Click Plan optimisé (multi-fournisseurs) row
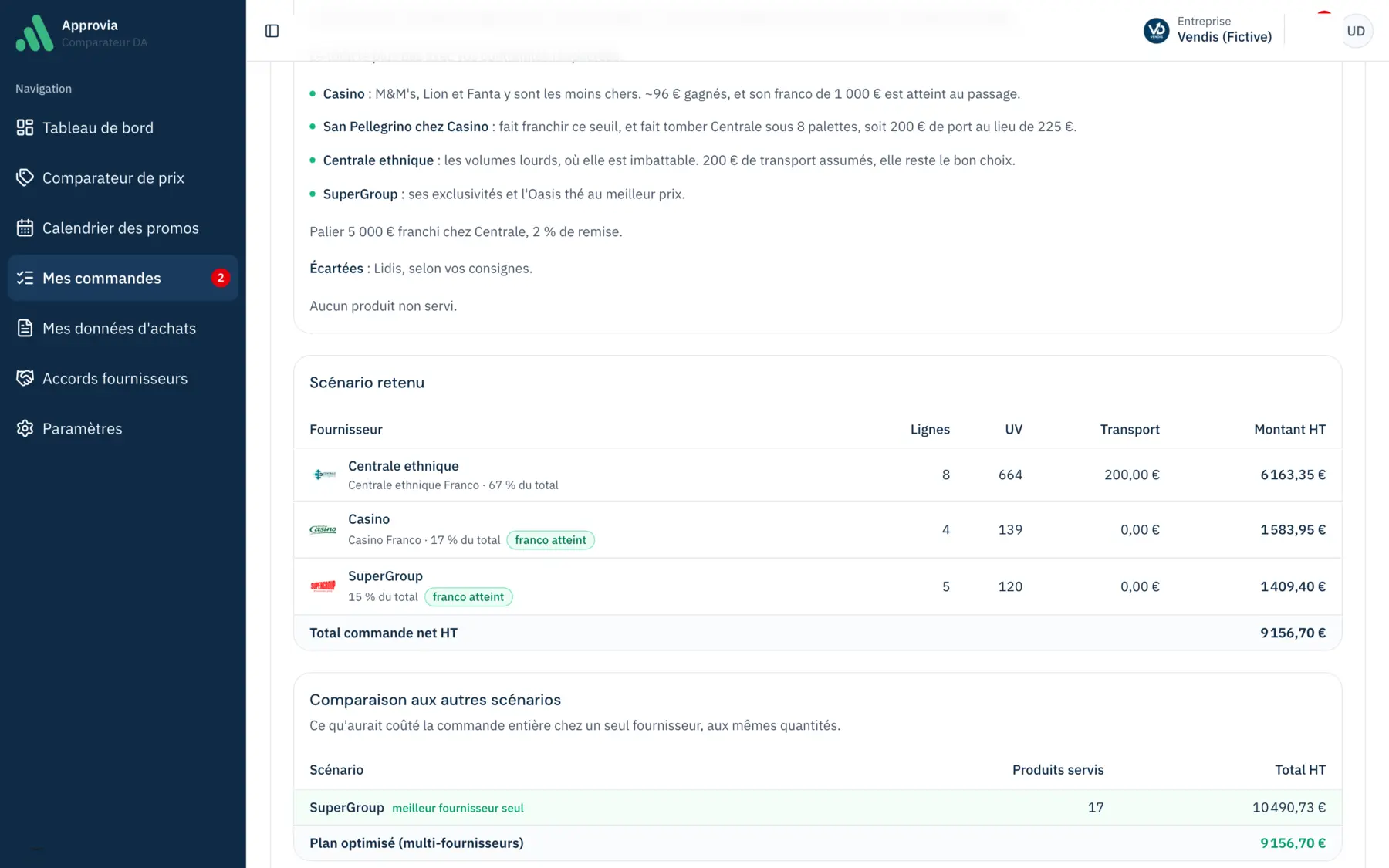This screenshot has height=868, width=1389. pyautogui.click(x=817, y=843)
